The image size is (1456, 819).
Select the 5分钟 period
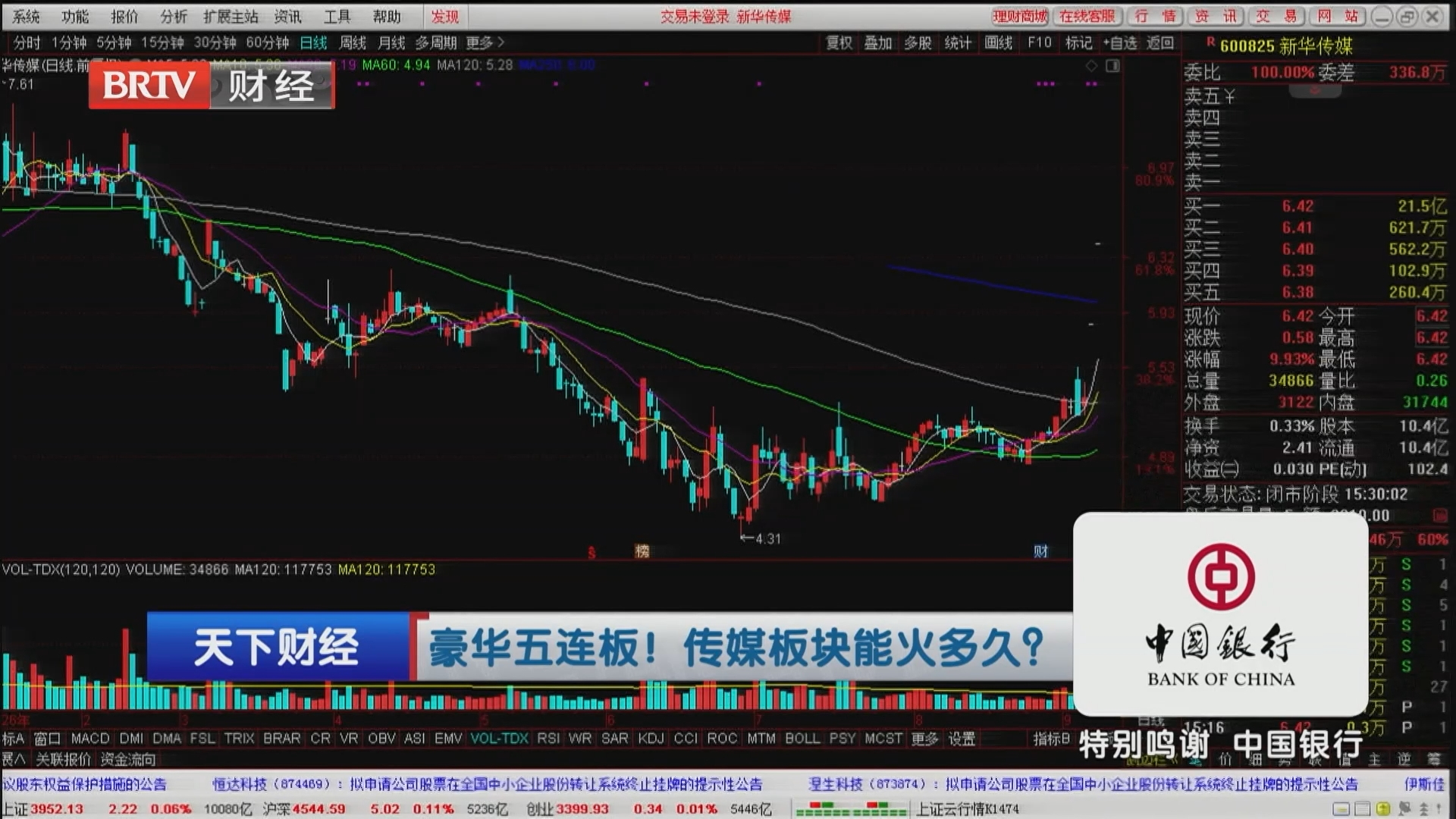[x=114, y=43]
